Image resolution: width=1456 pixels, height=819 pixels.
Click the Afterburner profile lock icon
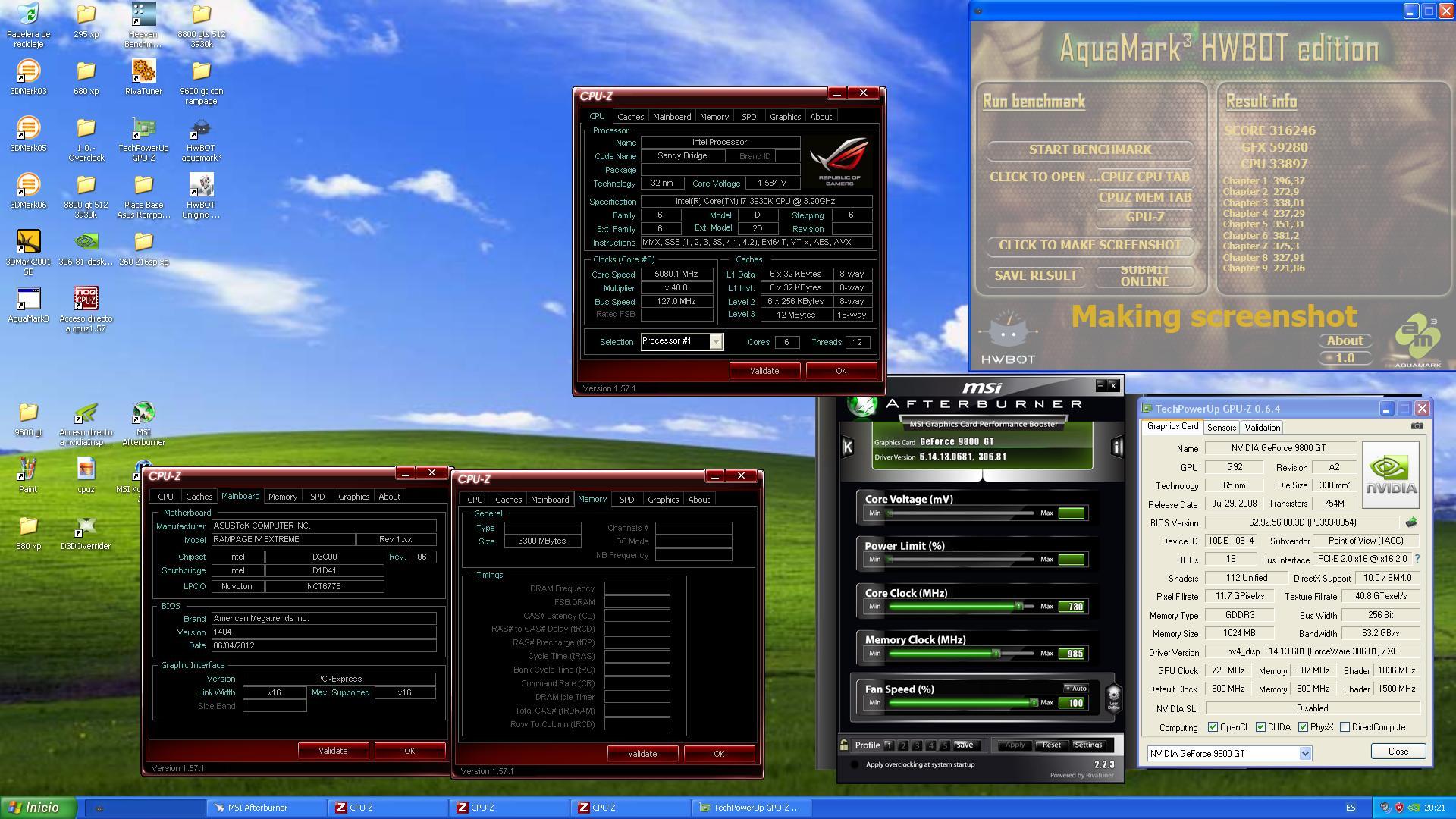click(x=844, y=745)
